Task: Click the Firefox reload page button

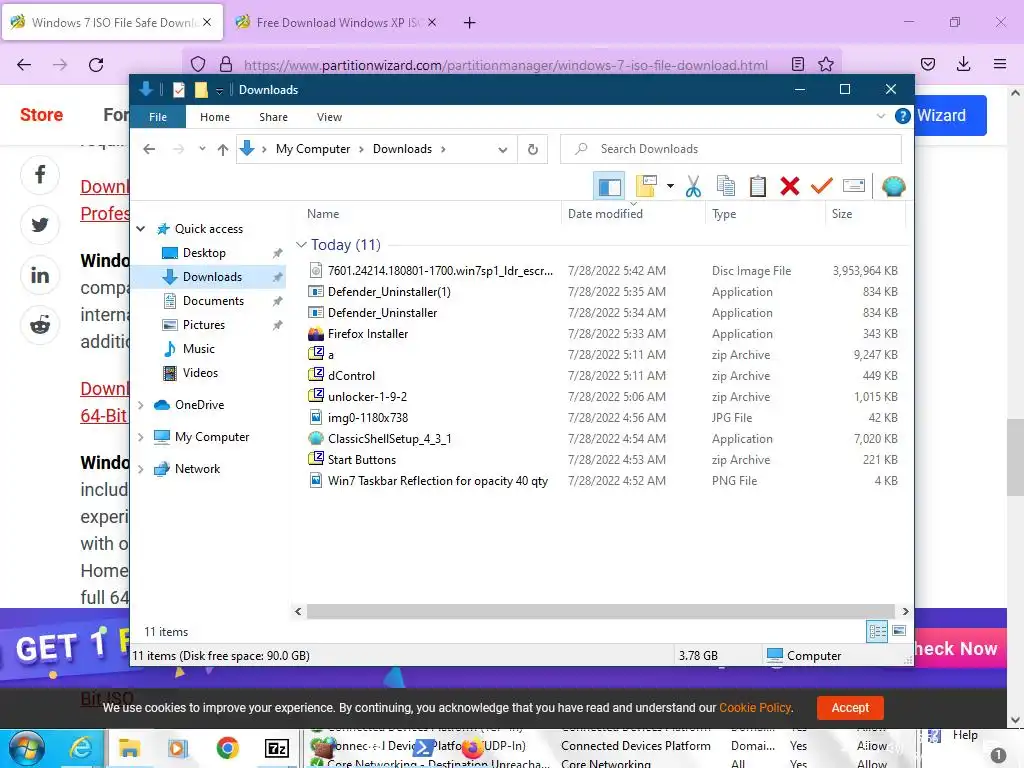Action: point(96,65)
